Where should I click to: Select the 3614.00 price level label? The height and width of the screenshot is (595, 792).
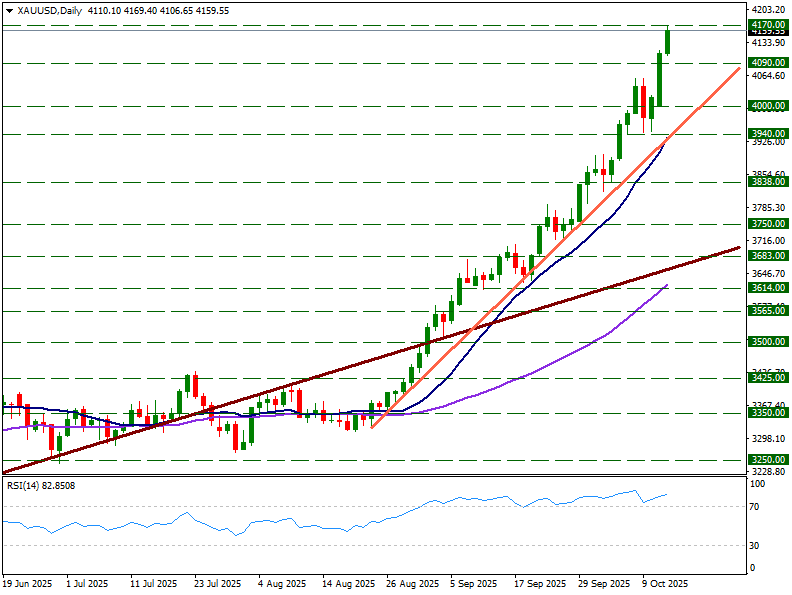[x=766, y=288]
